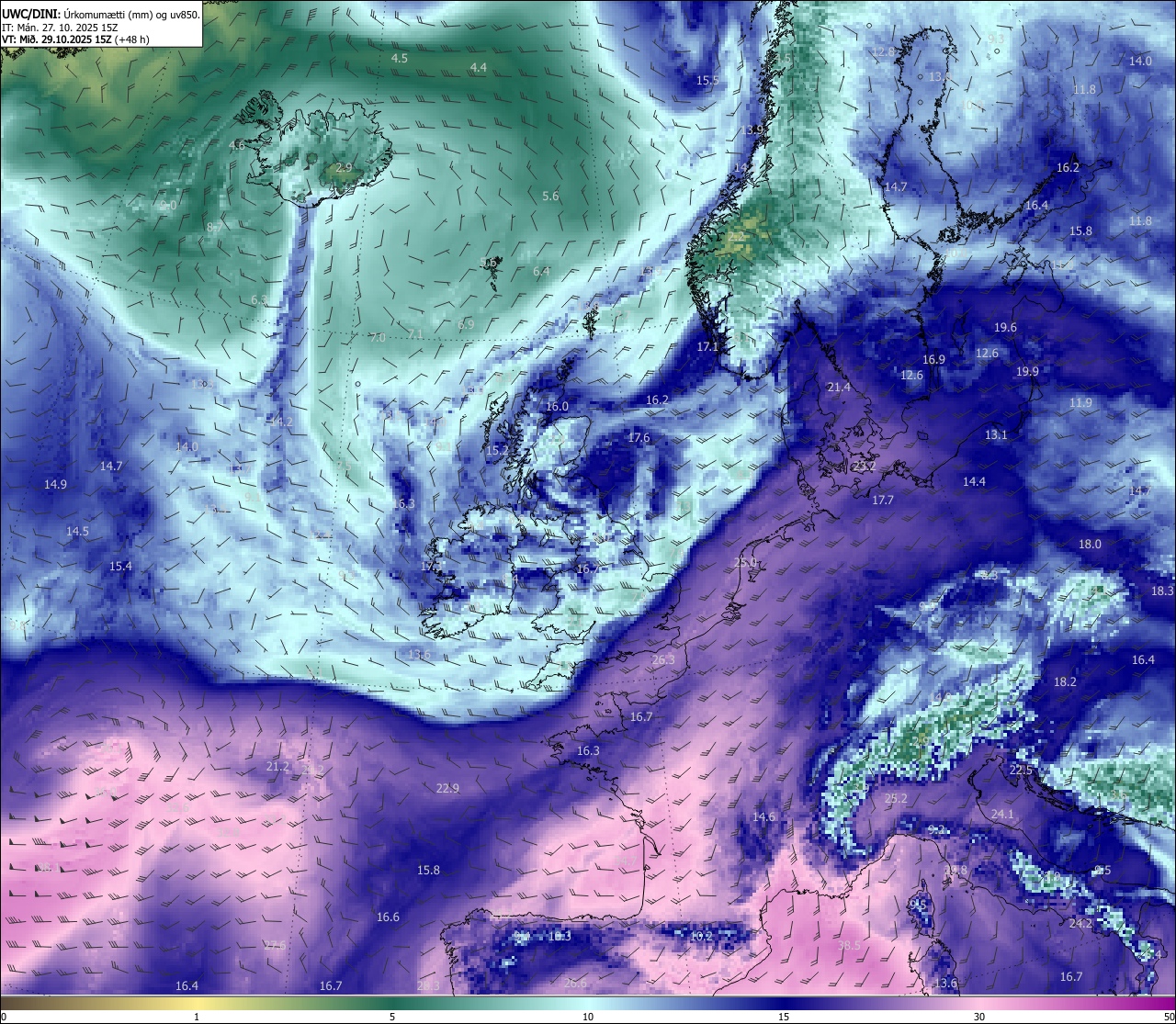Click the 4.4 value at top
Screen dimensions: 1176x1024
click(479, 67)
